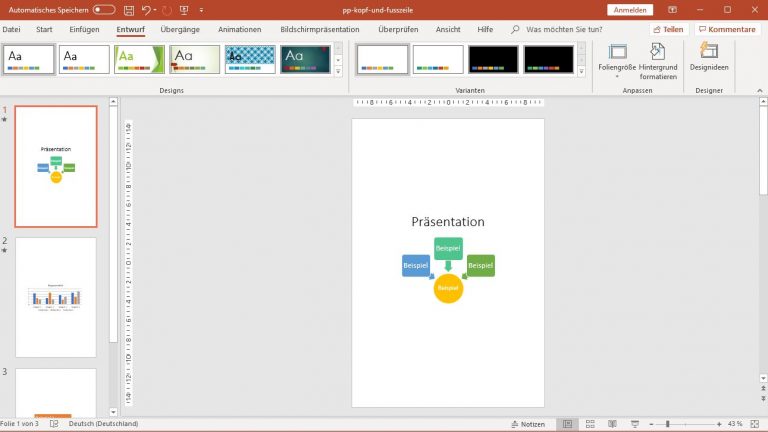Open the Kommentare button

tap(727, 29)
